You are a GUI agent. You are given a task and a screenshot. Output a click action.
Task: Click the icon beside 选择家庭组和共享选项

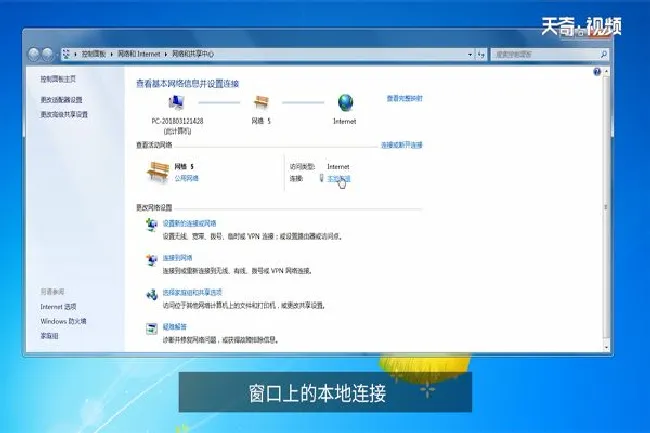coord(152,294)
